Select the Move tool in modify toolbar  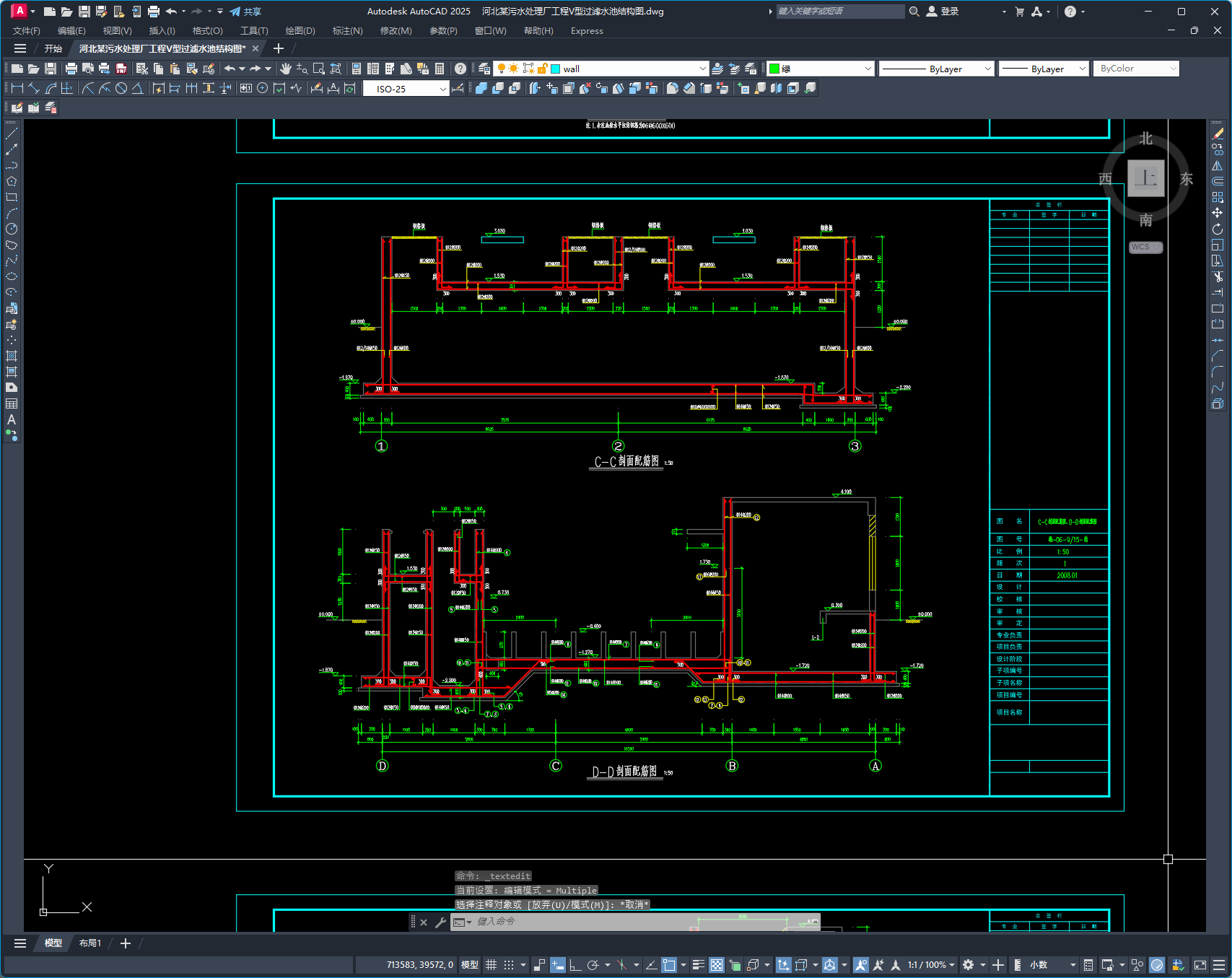(x=1218, y=213)
